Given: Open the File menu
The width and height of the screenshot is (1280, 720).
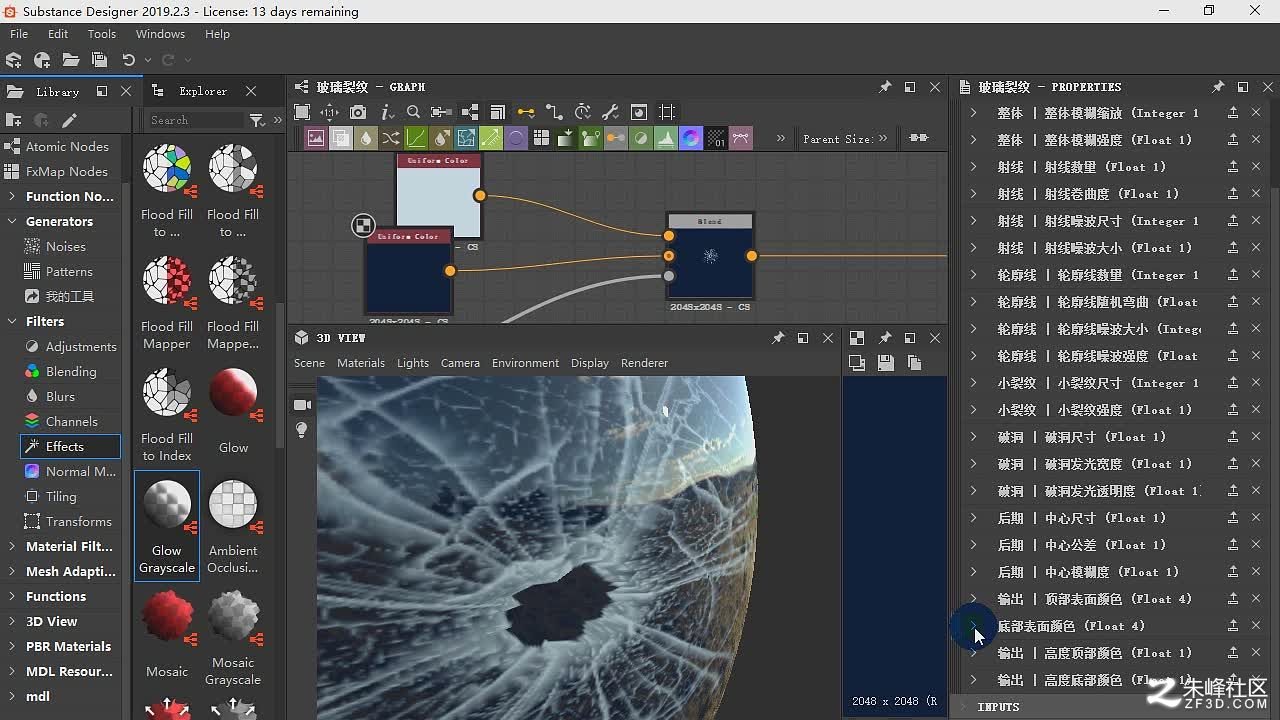Looking at the screenshot, I should (x=19, y=34).
